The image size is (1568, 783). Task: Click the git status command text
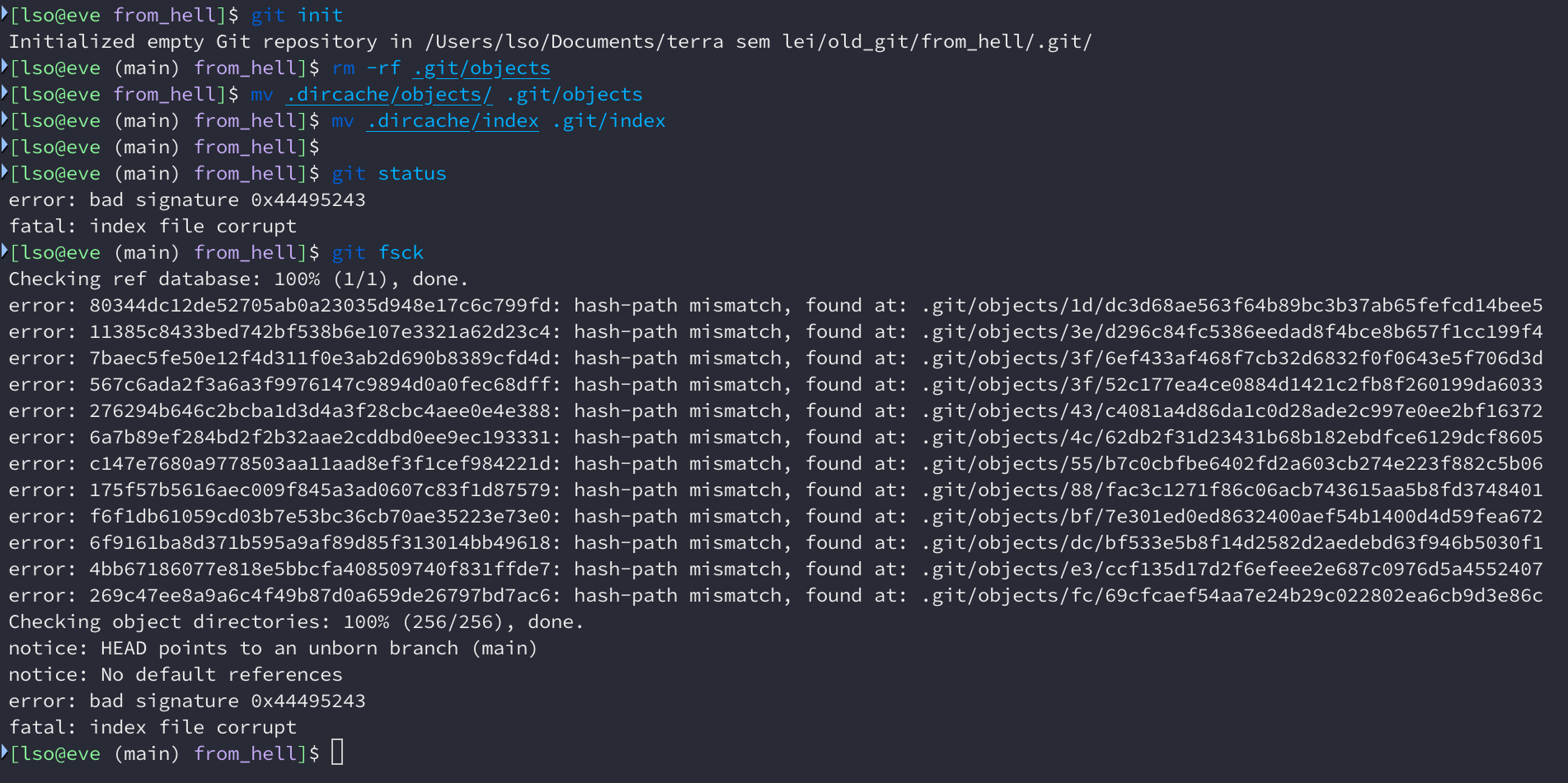(x=388, y=174)
